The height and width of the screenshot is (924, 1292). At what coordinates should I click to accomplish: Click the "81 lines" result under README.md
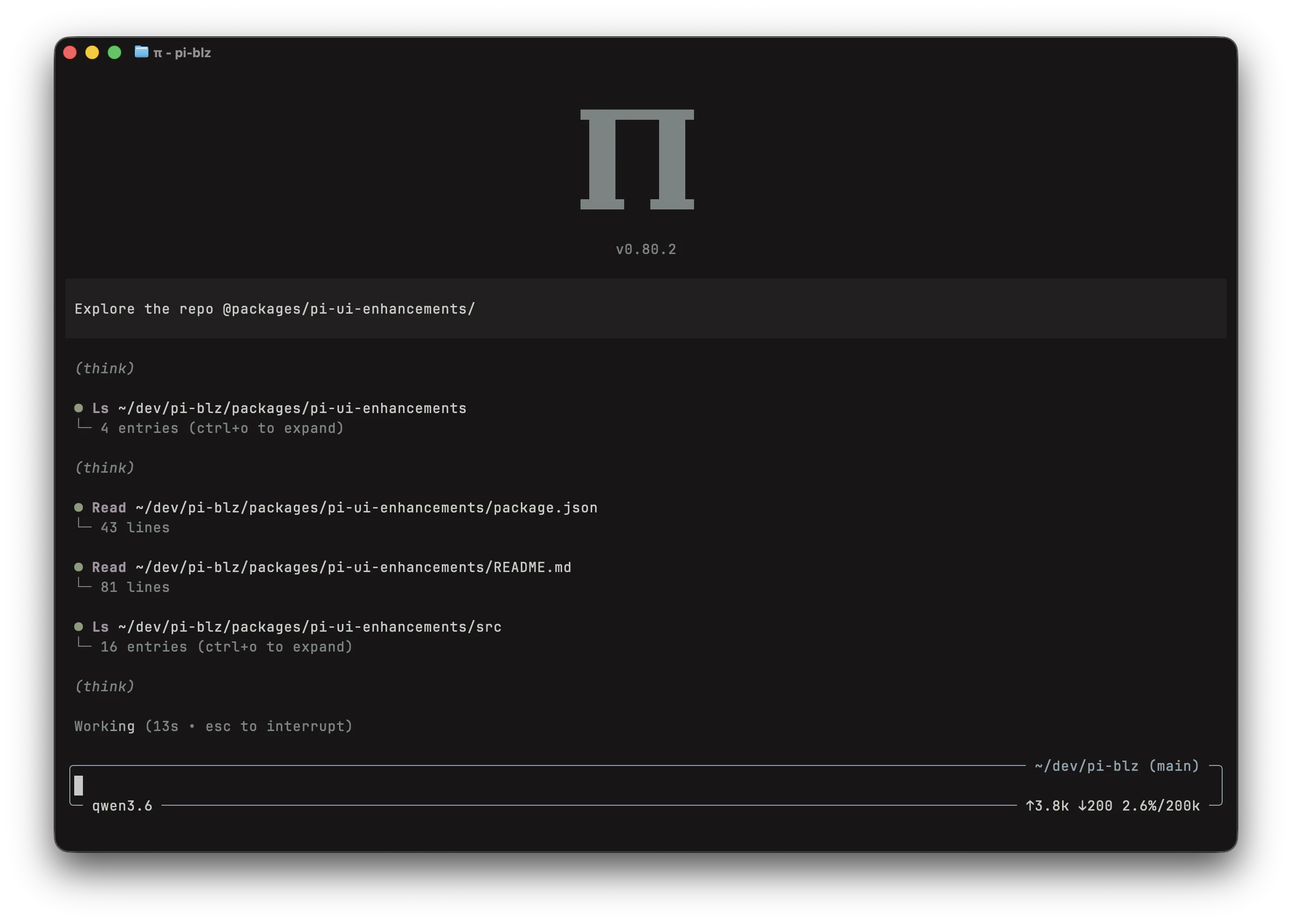point(135,587)
